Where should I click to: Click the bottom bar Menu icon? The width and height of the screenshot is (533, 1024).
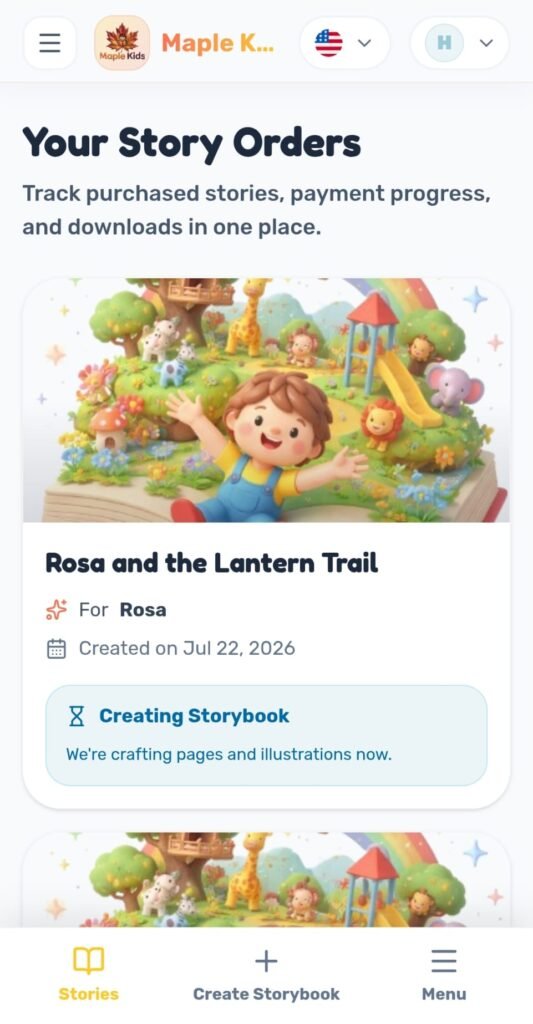click(x=444, y=961)
